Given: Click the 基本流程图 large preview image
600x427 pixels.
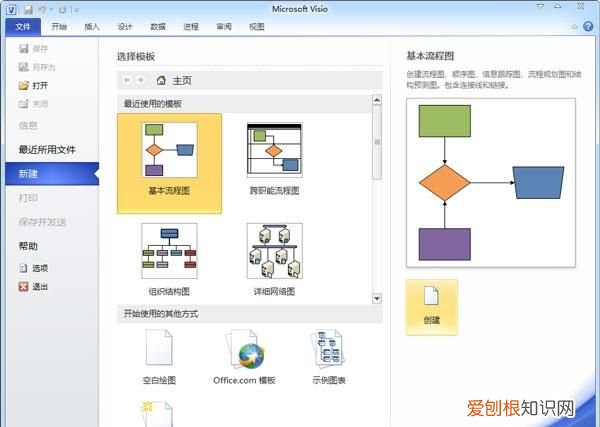Looking at the screenshot, I should (491, 183).
